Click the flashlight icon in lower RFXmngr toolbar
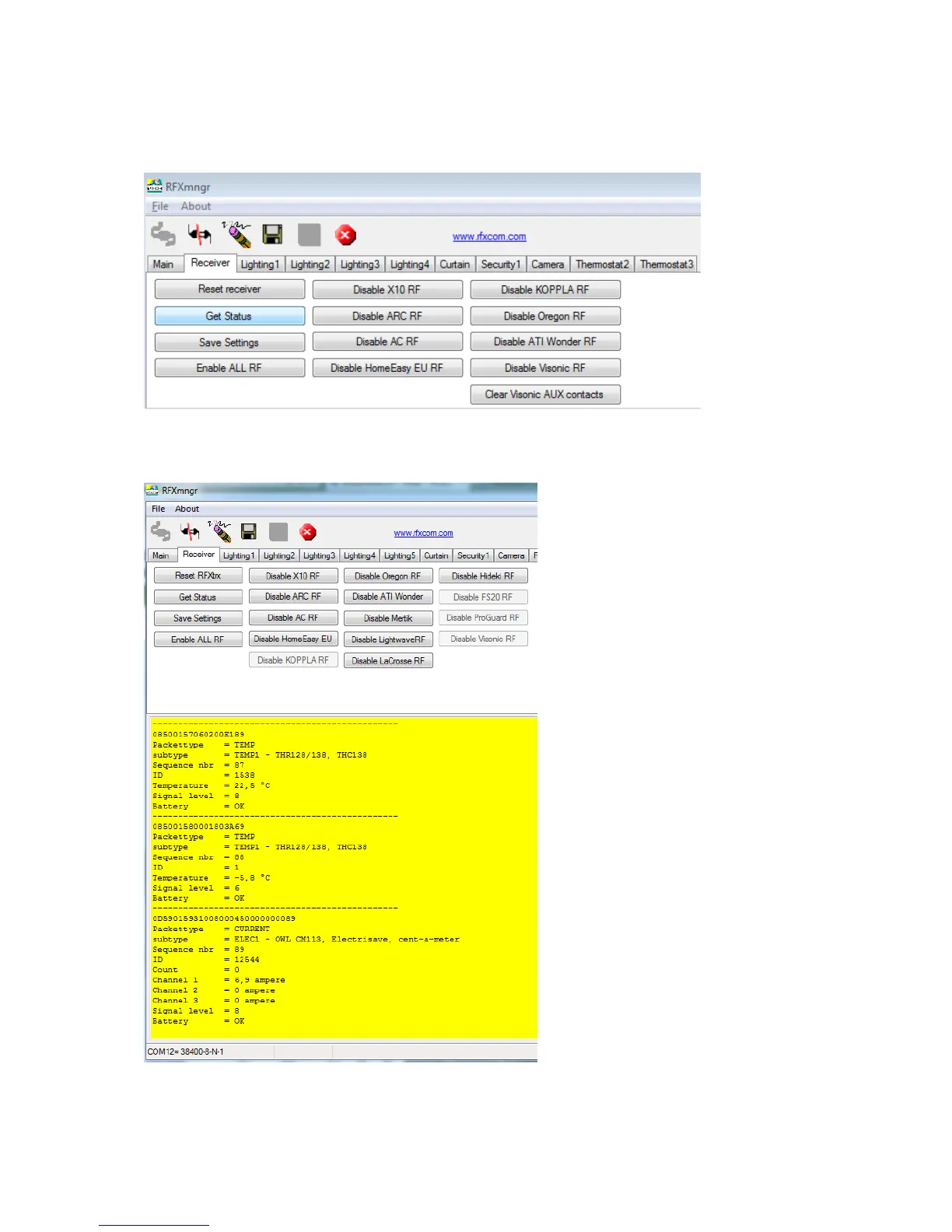The image size is (952, 1232). click(220, 531)
